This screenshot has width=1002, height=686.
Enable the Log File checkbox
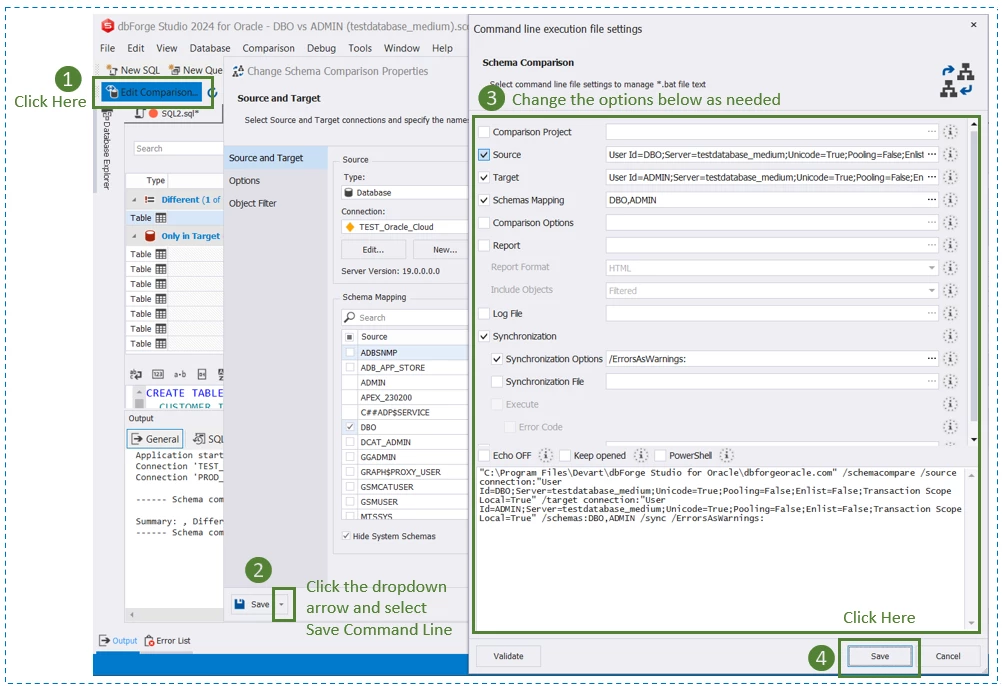tap(484, 313)
